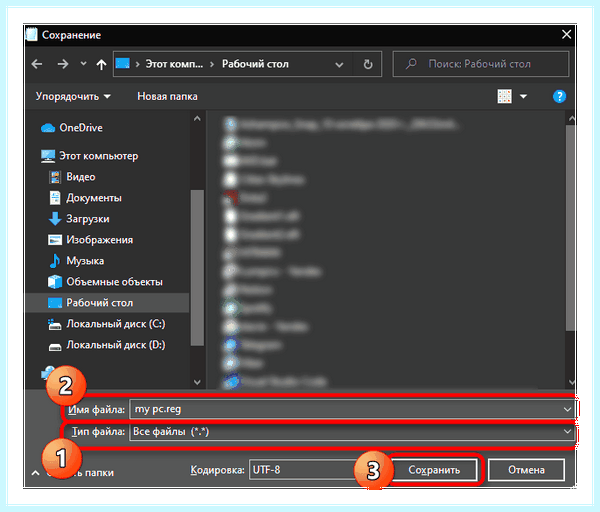This screenshot has width=600, height=512.
Task: Select 'Этот компьютер' in navigation pane
Action: coord(90,156)
